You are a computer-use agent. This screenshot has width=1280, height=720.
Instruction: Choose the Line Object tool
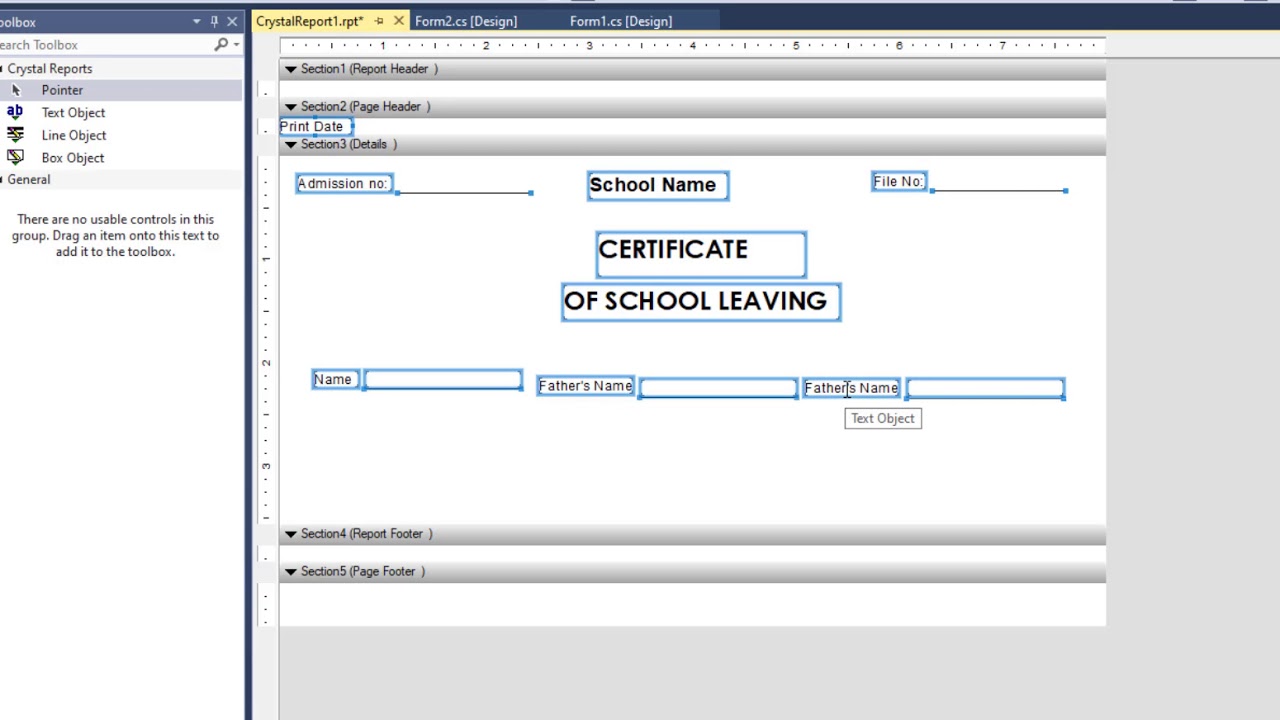(x=74, y=135)
